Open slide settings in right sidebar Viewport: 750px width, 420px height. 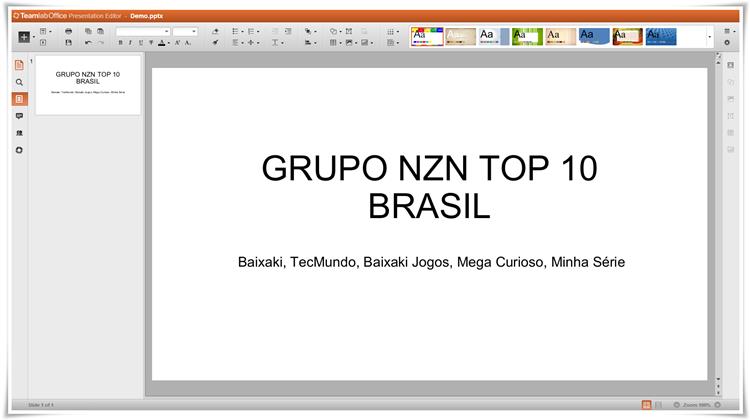pyautogui.click(x=730, y=65)
